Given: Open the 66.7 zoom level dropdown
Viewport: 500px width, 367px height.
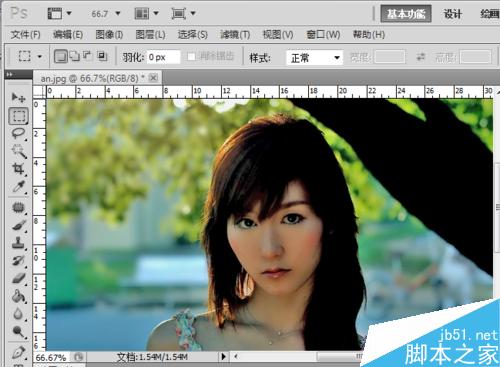Looking at the screenshot, I should tap(106, 14).
